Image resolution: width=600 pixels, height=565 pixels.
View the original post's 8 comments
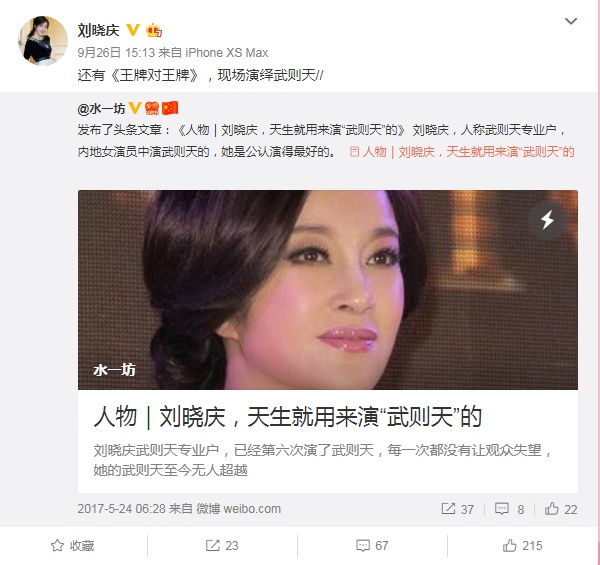[509, 509]
